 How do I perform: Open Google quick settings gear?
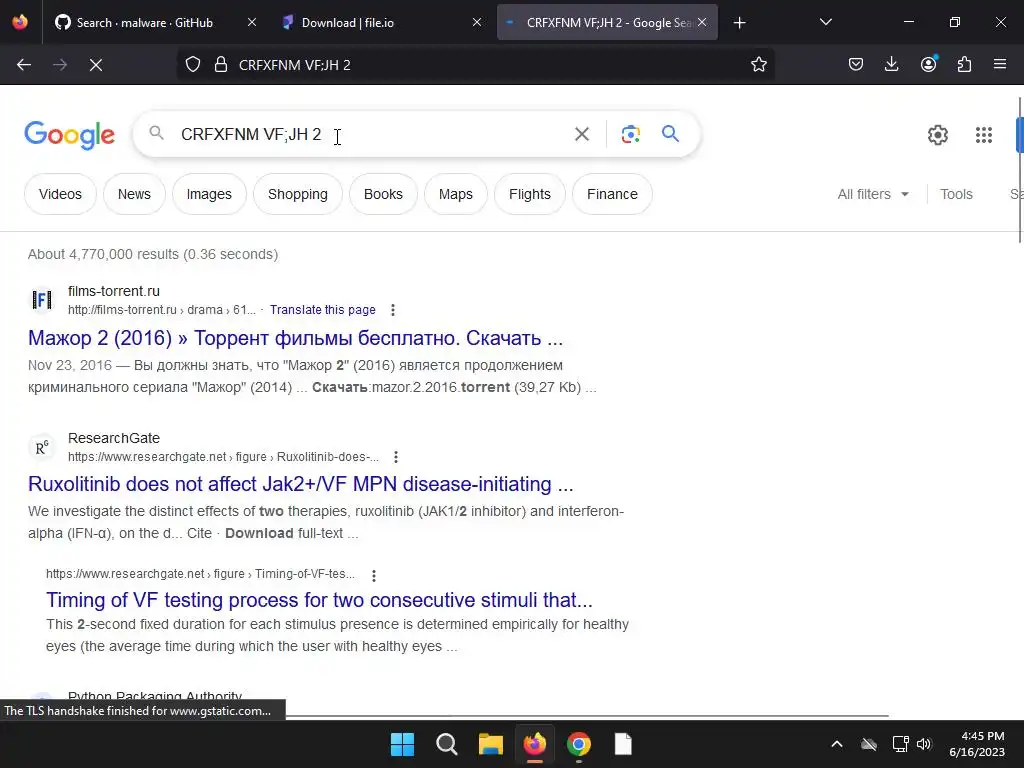(938, 135)
